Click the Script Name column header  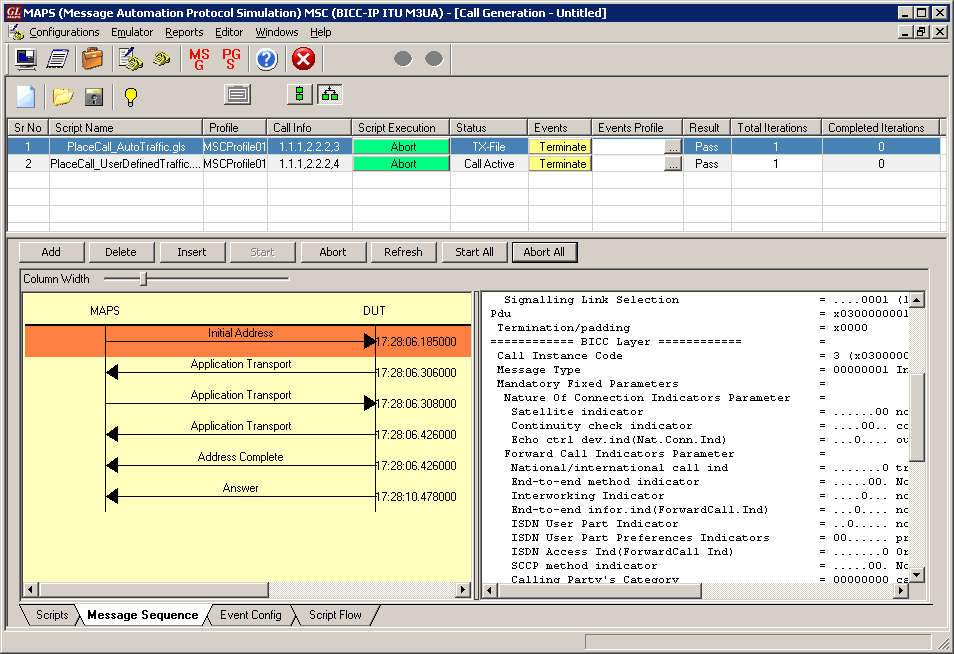(126, 128)
